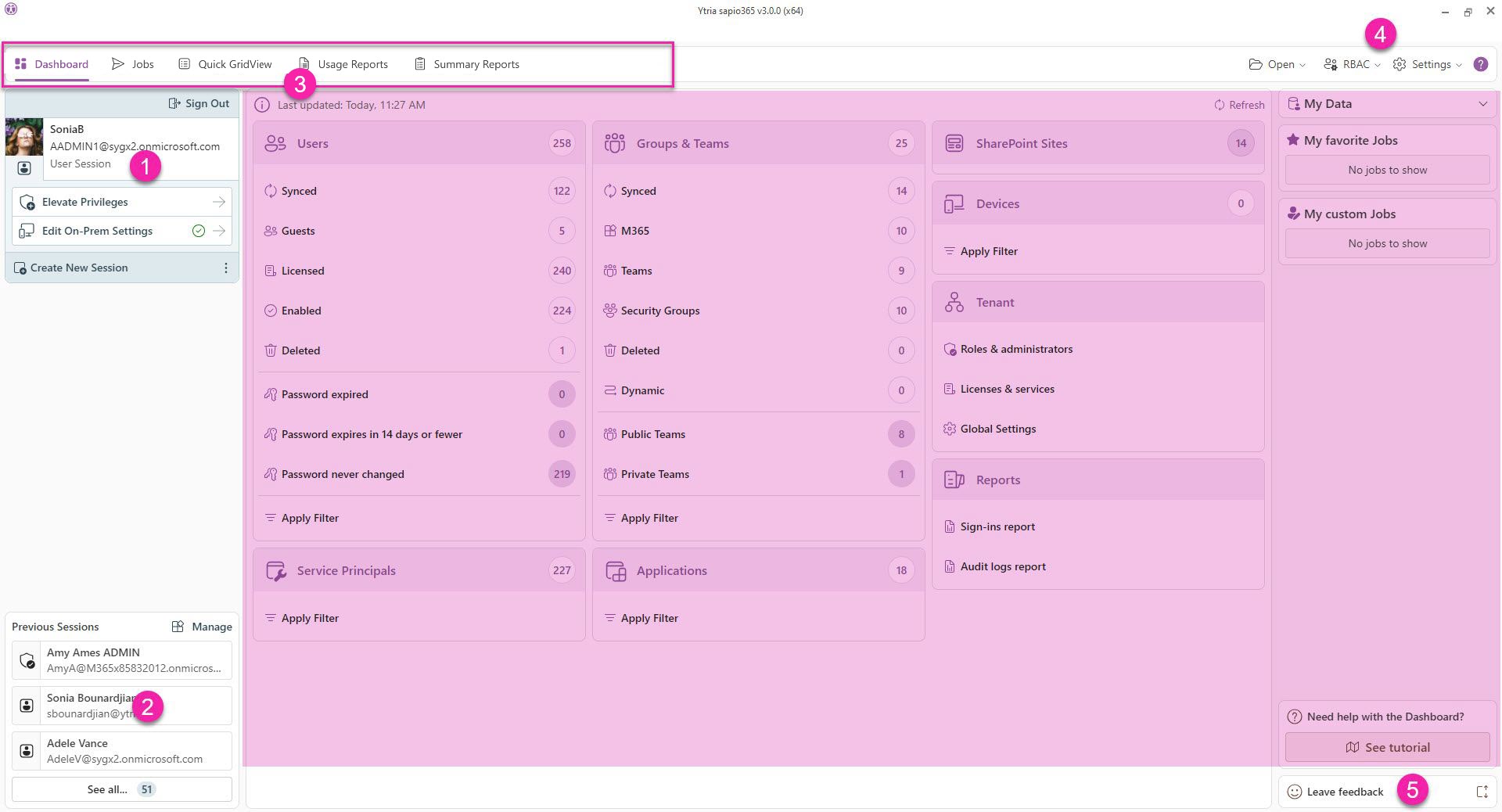Click the green check on Edit On-Prem Settings
This screenshot has width=1502, height=812.
point(199,231)
